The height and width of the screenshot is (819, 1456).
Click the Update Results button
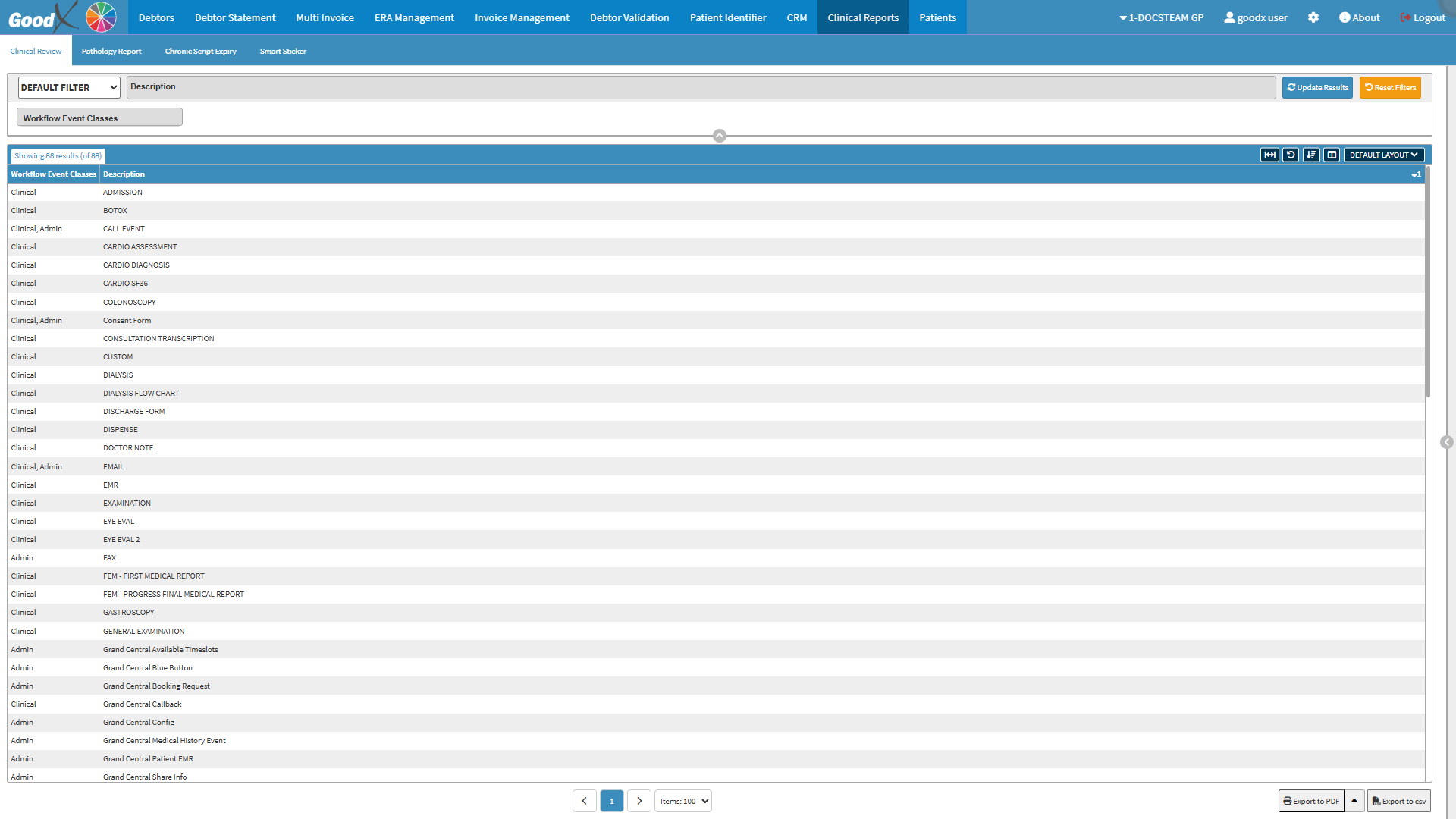[x=1317, y=87]
